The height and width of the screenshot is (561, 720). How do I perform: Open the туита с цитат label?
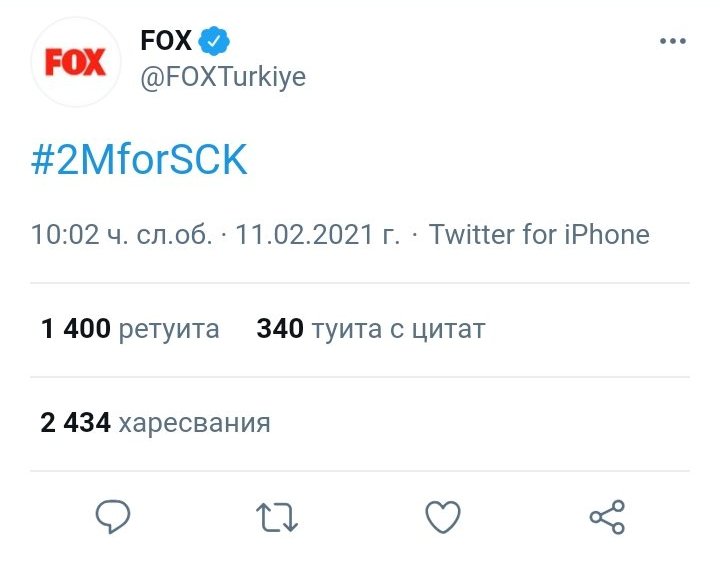(398, 329)
